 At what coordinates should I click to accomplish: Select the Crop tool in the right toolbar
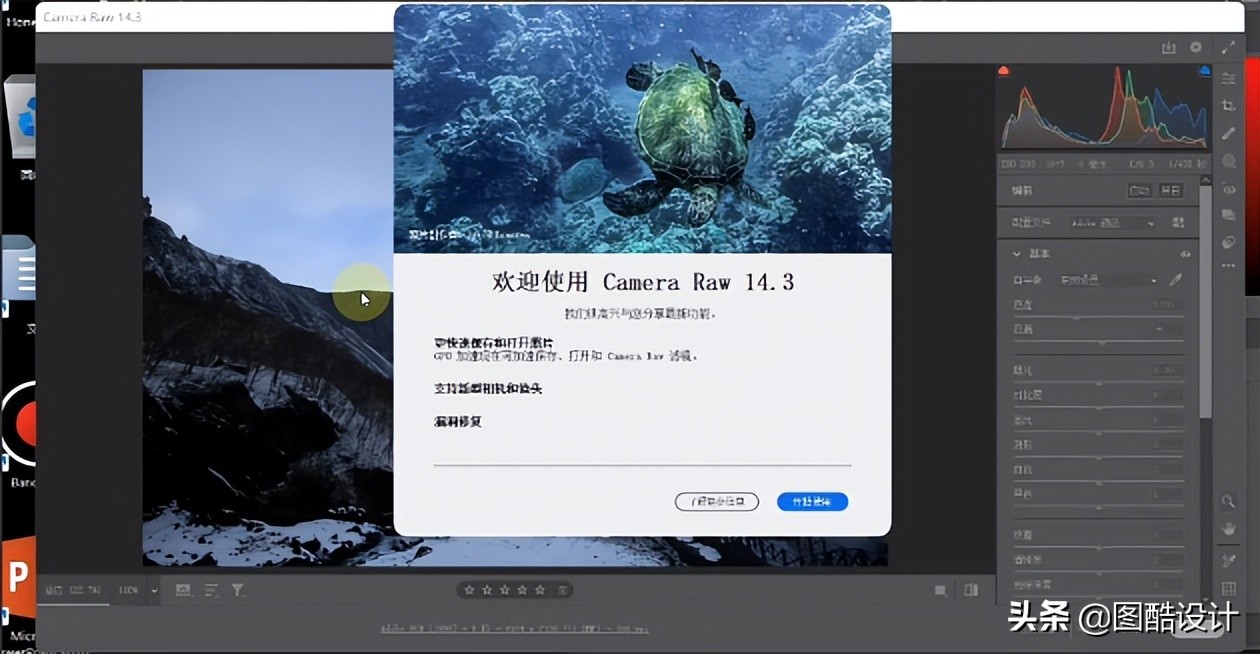(1228, 104)
